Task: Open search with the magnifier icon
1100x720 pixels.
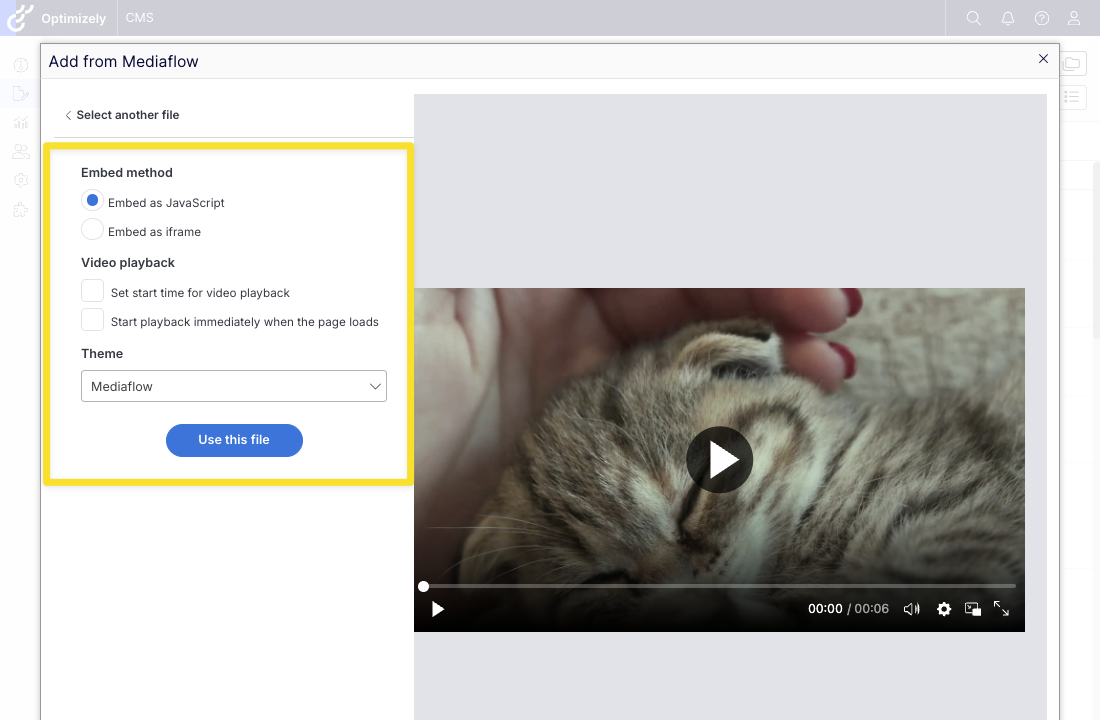Action: (974, 18)
